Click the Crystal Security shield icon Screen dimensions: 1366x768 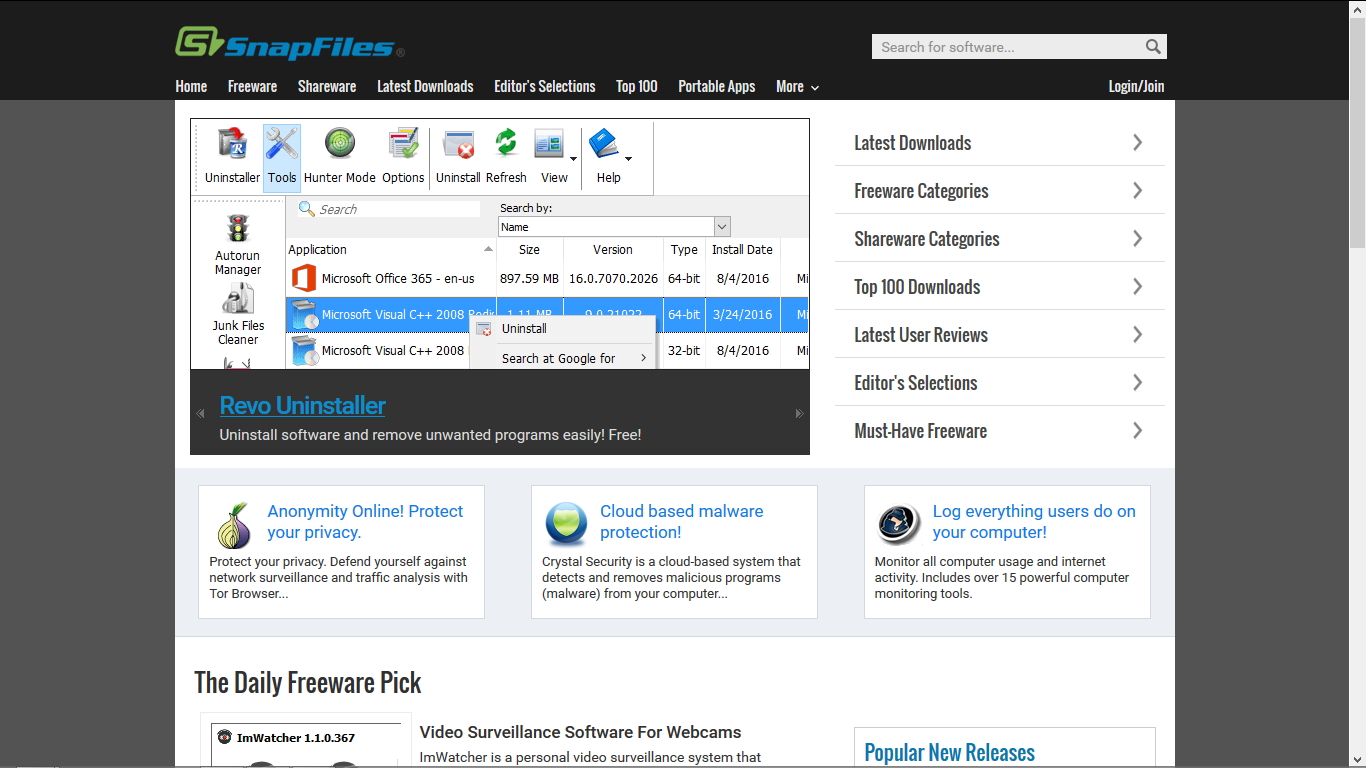pos(566,524)
